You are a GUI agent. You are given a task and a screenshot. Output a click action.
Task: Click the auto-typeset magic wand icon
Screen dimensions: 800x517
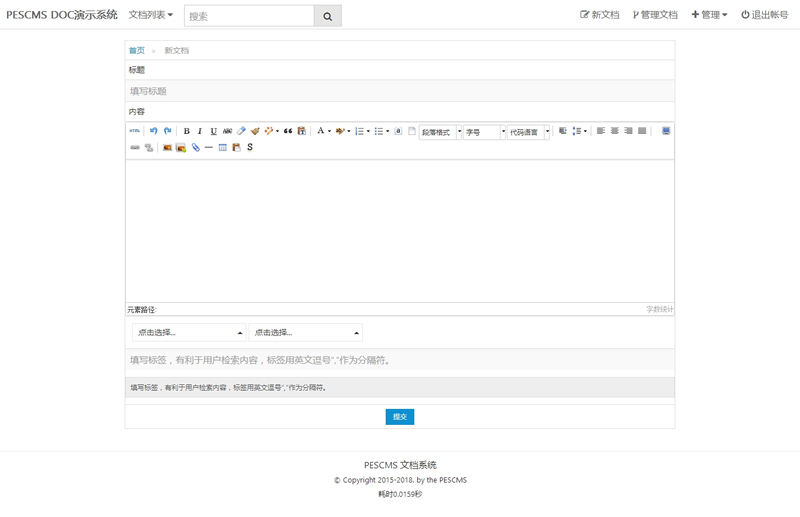tap(268, 131)
